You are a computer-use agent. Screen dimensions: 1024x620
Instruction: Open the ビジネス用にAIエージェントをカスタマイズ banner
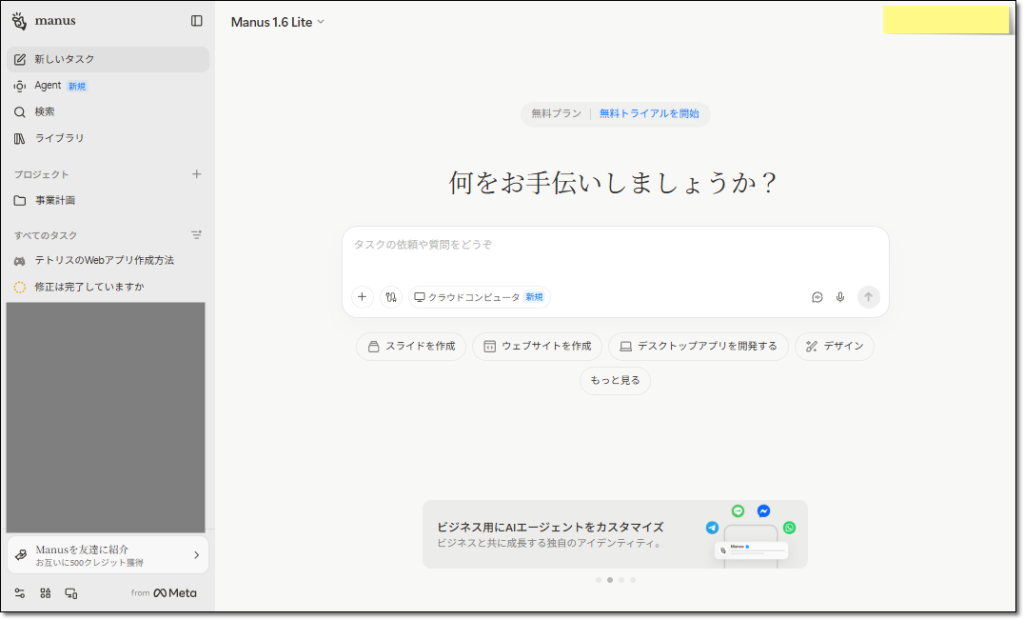615,535
